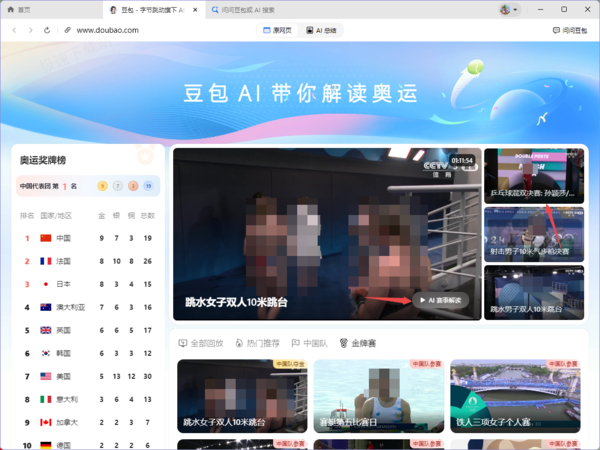The height and width of the screenshot is (450, 600).
Task: Open the 问问豆包 chat button
Action: (570, 30)
